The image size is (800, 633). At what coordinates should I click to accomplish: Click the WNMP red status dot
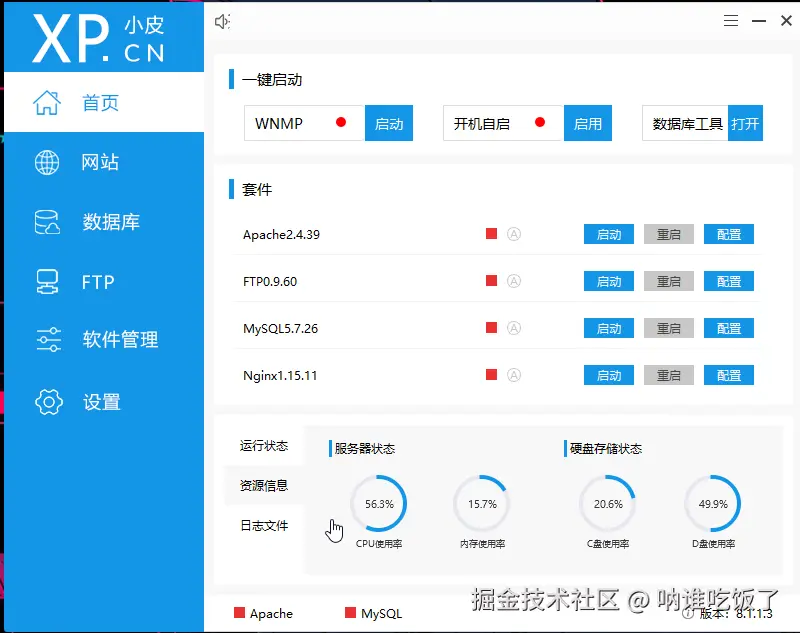(341, 122)
